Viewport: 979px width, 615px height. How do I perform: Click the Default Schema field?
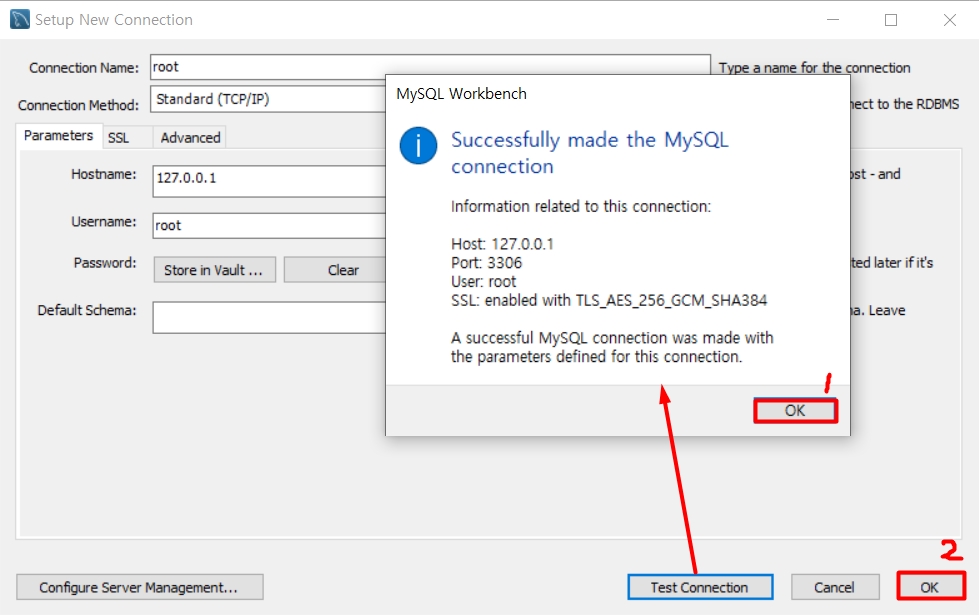click(270, 317)
